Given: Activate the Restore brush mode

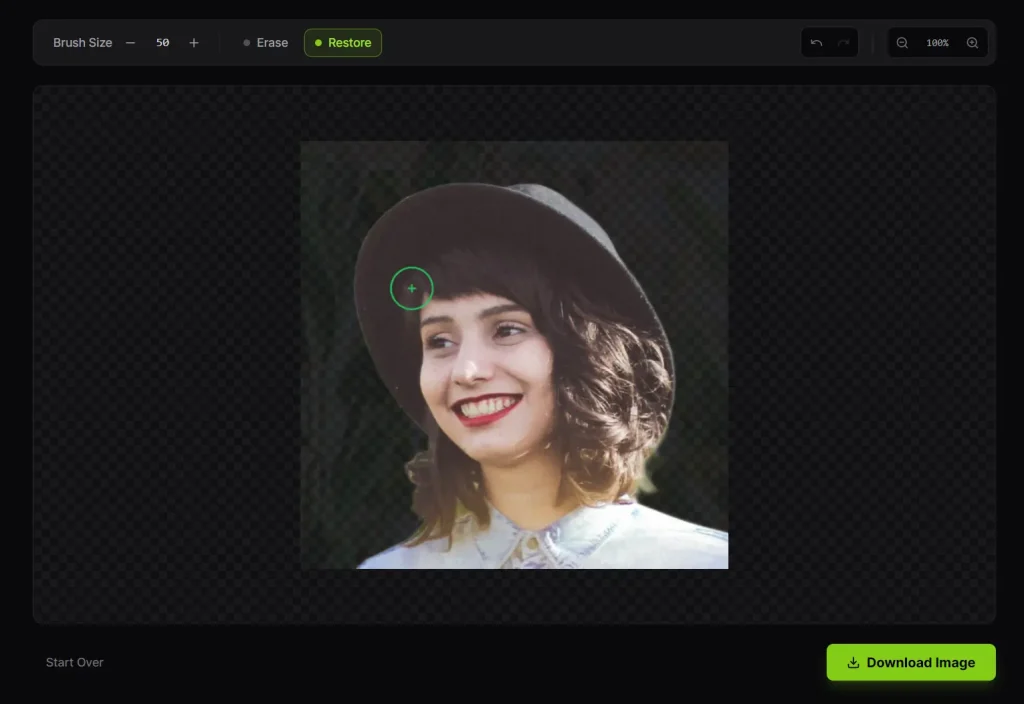Looking at the screenshot, I should pyautogui.click(x=343, y=42).
